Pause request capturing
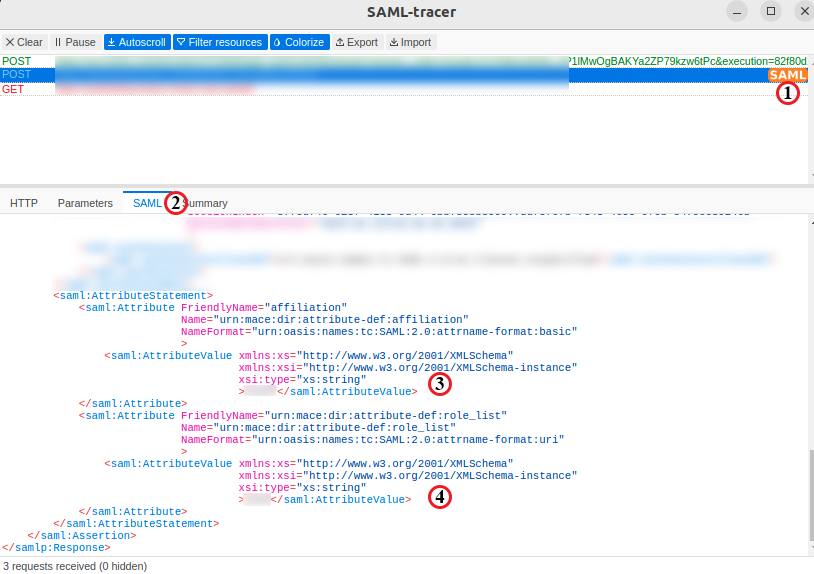Screen dimensions: 814x574 75,42
